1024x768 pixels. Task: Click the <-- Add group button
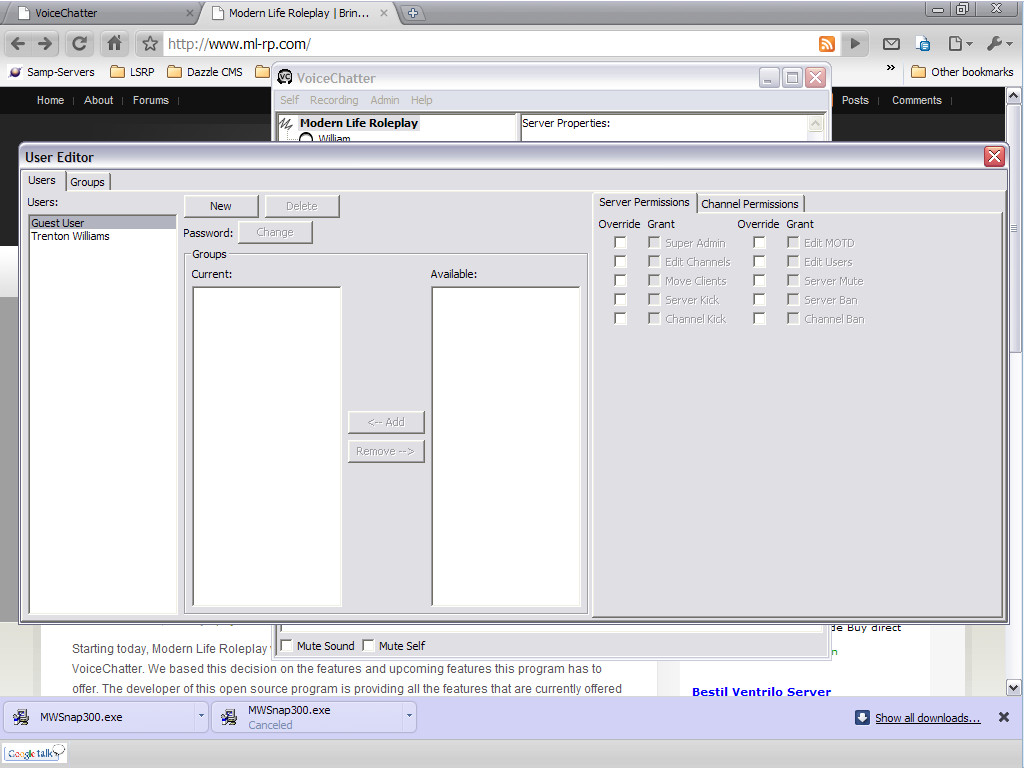(x=386, y=422)
